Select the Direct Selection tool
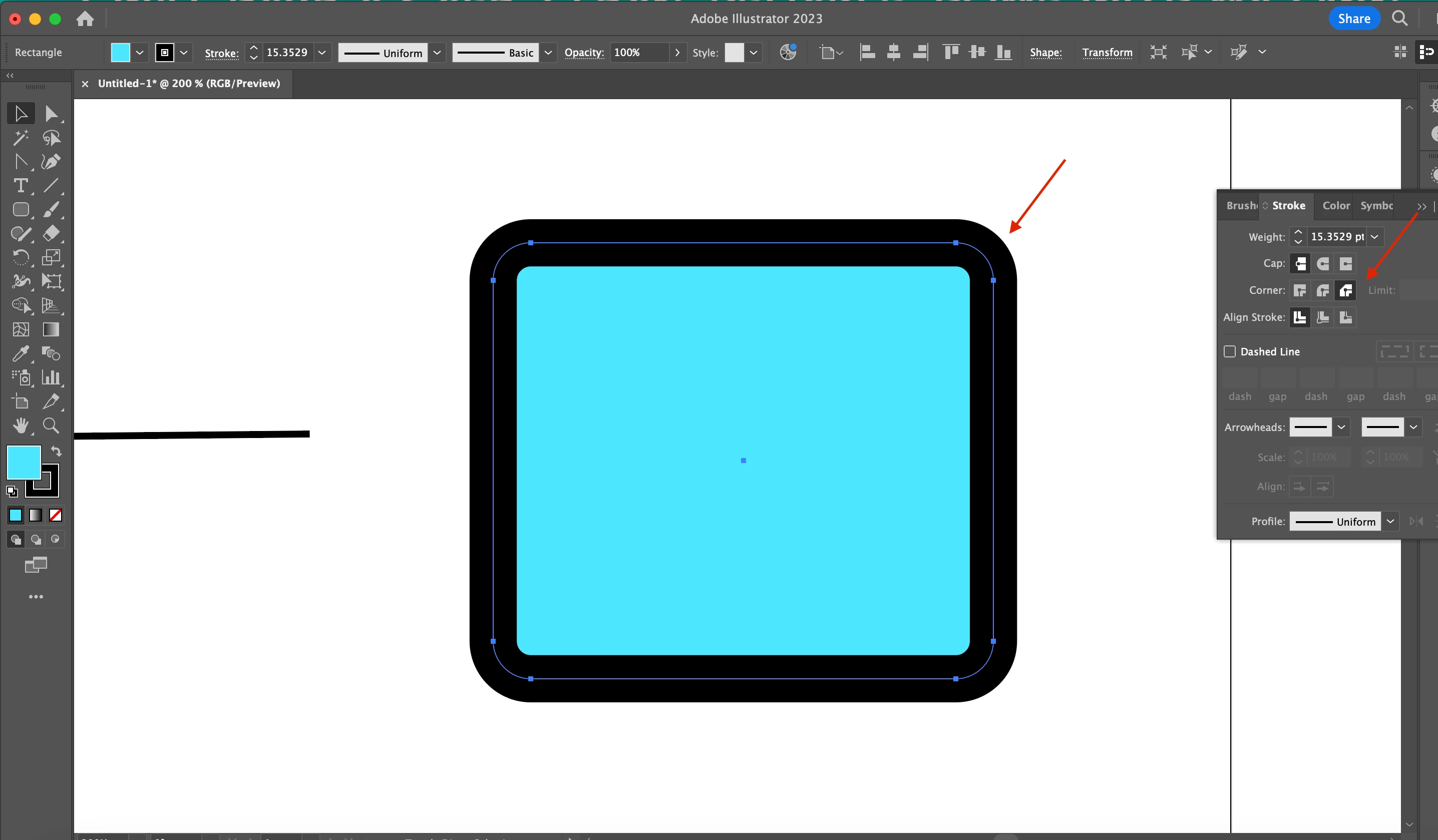The width and height of the screenshot is (1438, 840). 51,114
